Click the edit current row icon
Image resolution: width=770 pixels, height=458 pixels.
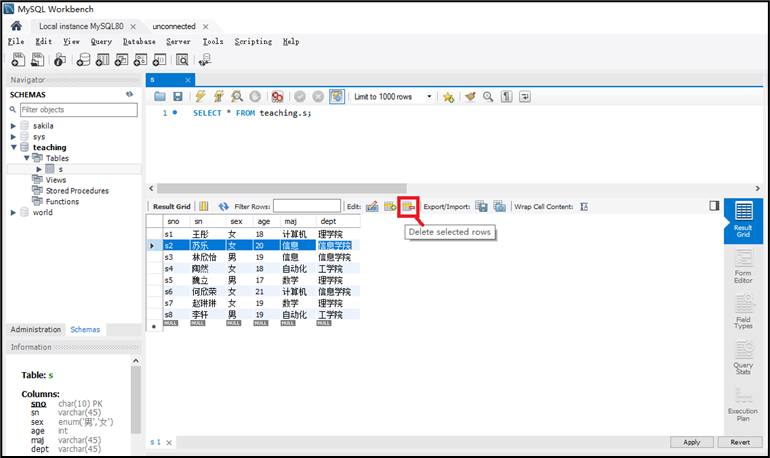point(372,207)
